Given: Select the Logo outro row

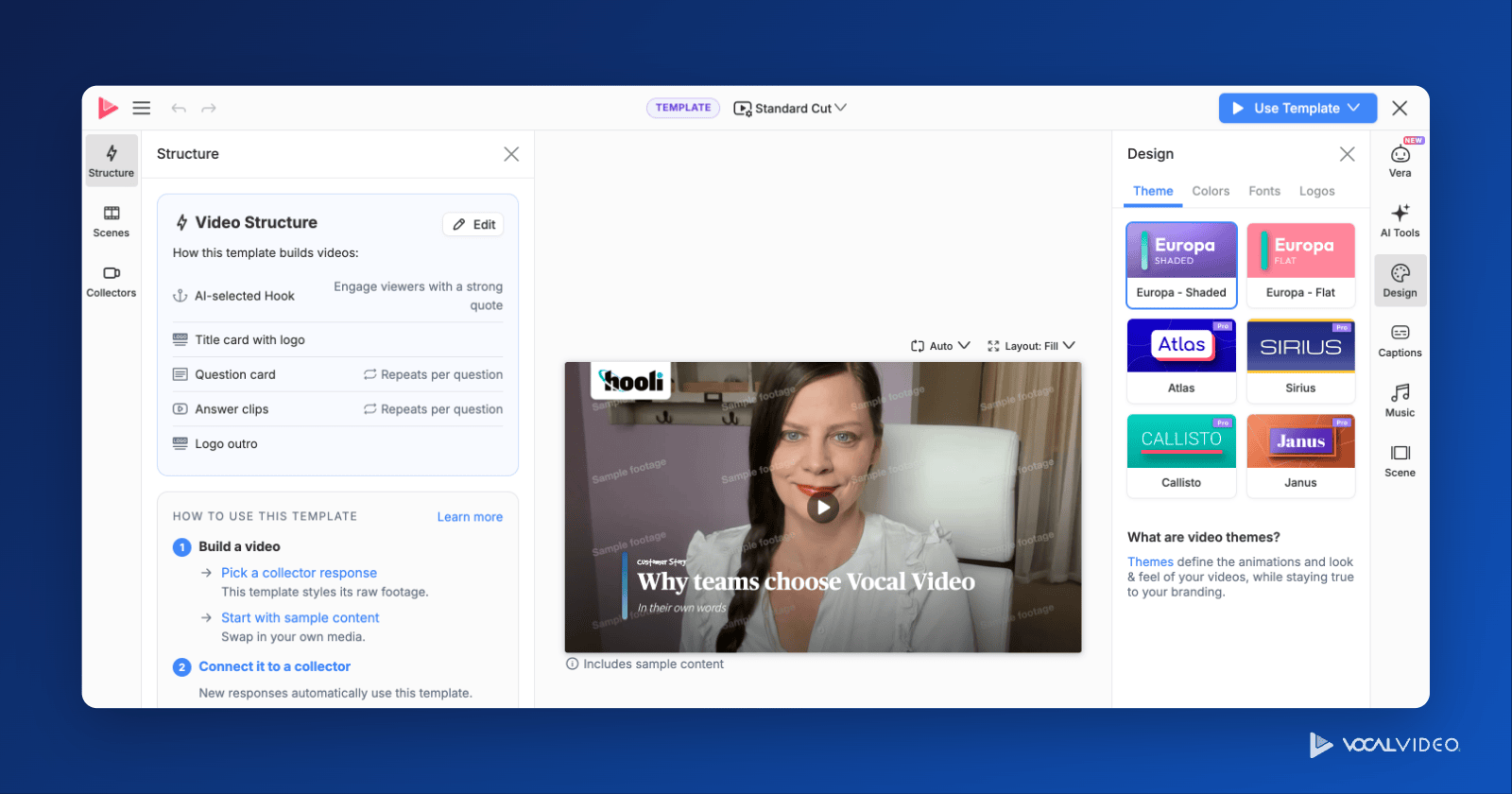Looking at the screenshot, I should pos(337,443).
